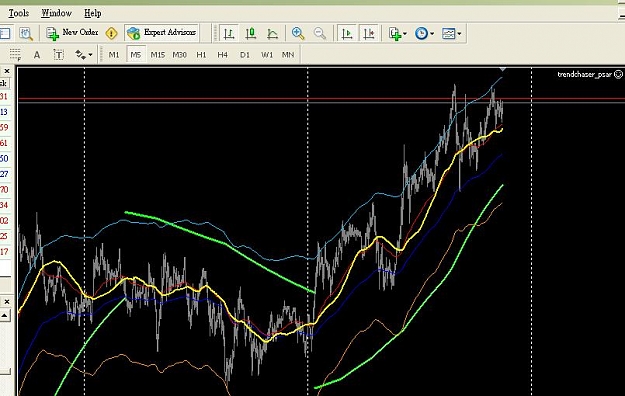Close the lower left side panel
The height and width of the screenshot is (396, 625).
(7, 302)
